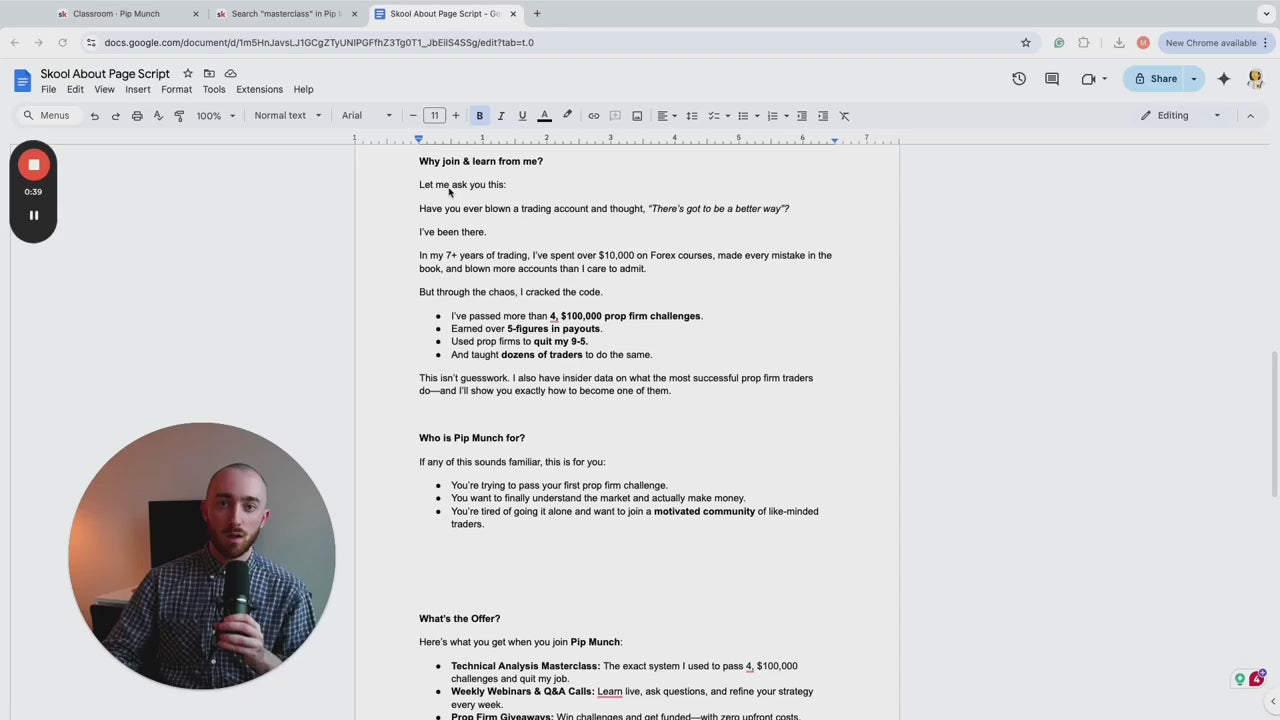Toggle underline formatting button
The width and height of the screenshot is (1280, 720).
pyautogui.click(x=522, y=116)
